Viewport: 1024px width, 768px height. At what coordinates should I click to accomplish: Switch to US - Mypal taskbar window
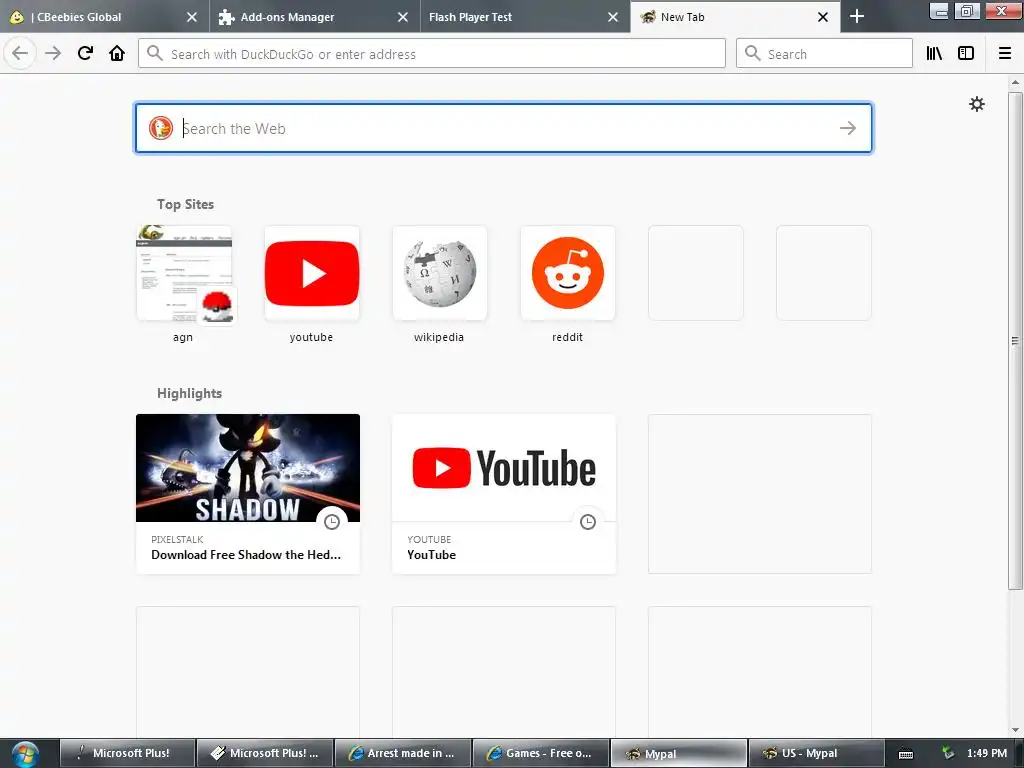click(816, 753)
